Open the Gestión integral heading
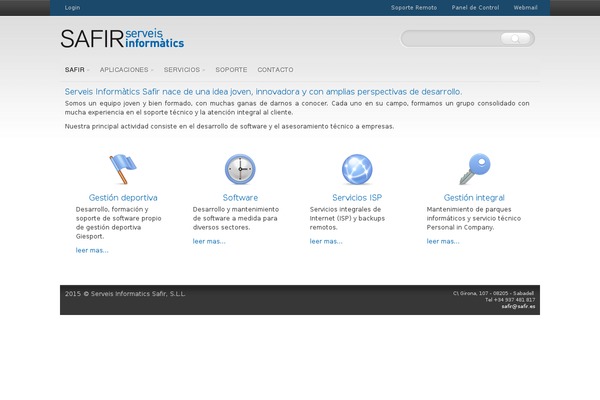 474,198
